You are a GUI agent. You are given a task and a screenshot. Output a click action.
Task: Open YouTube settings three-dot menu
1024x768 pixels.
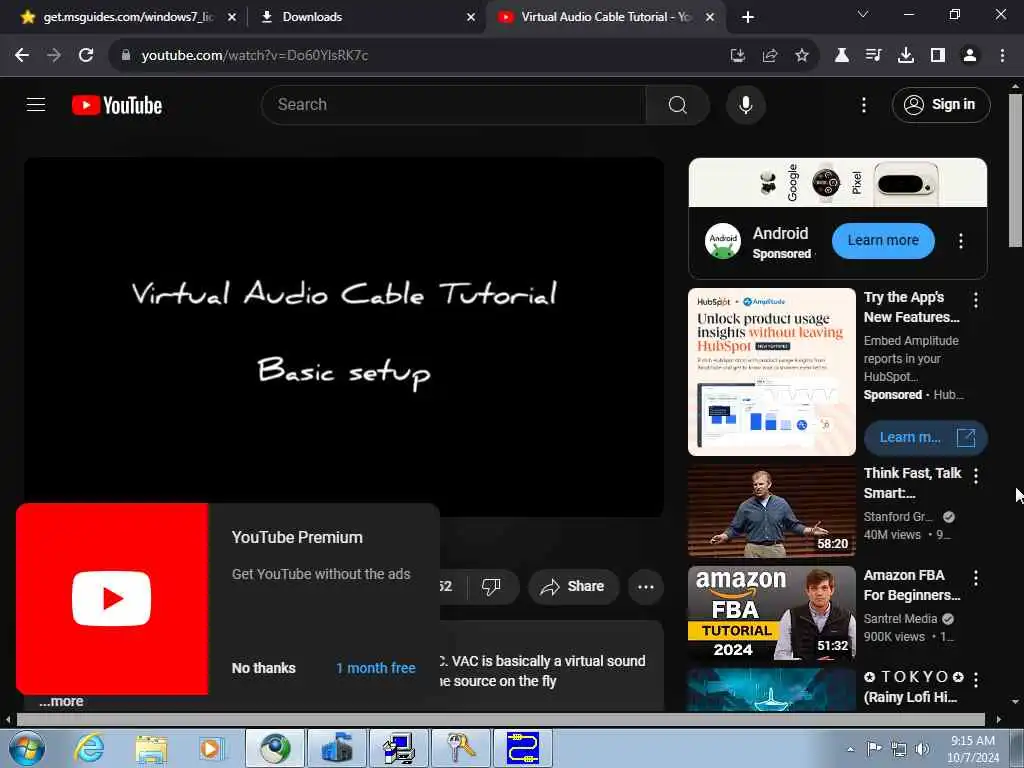coord(864,105)
